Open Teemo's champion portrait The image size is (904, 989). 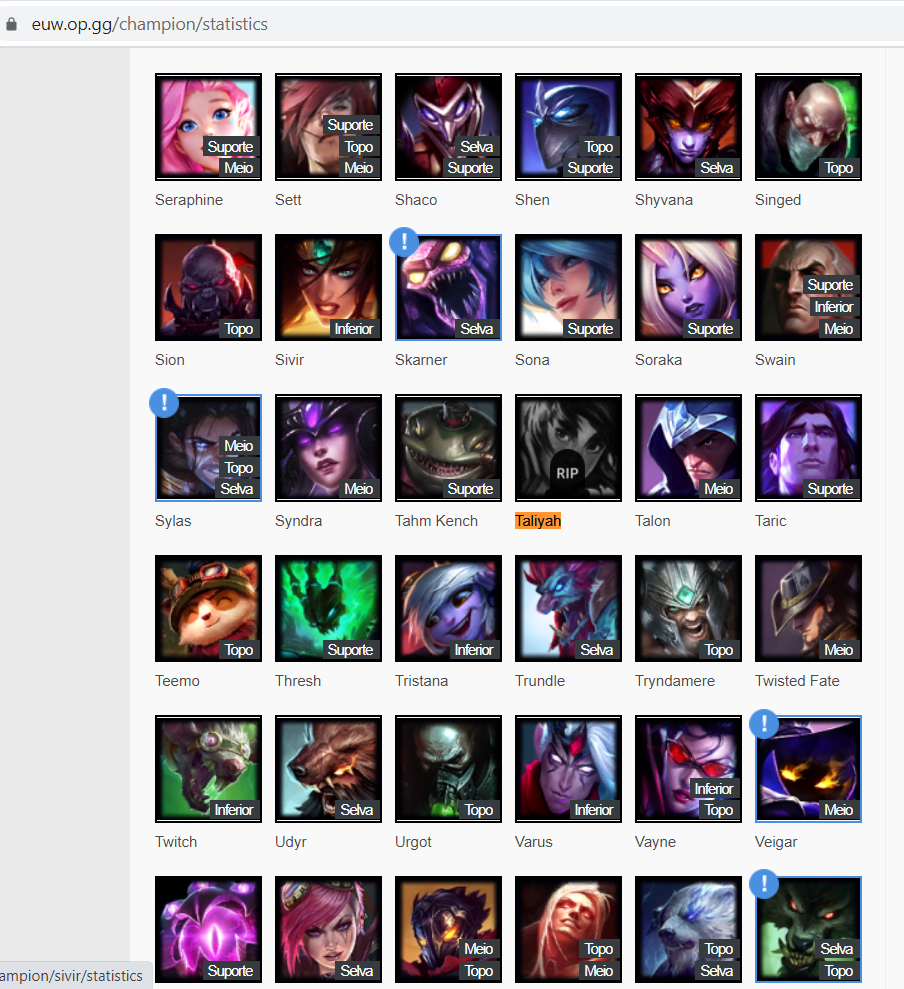click(208, 609)
